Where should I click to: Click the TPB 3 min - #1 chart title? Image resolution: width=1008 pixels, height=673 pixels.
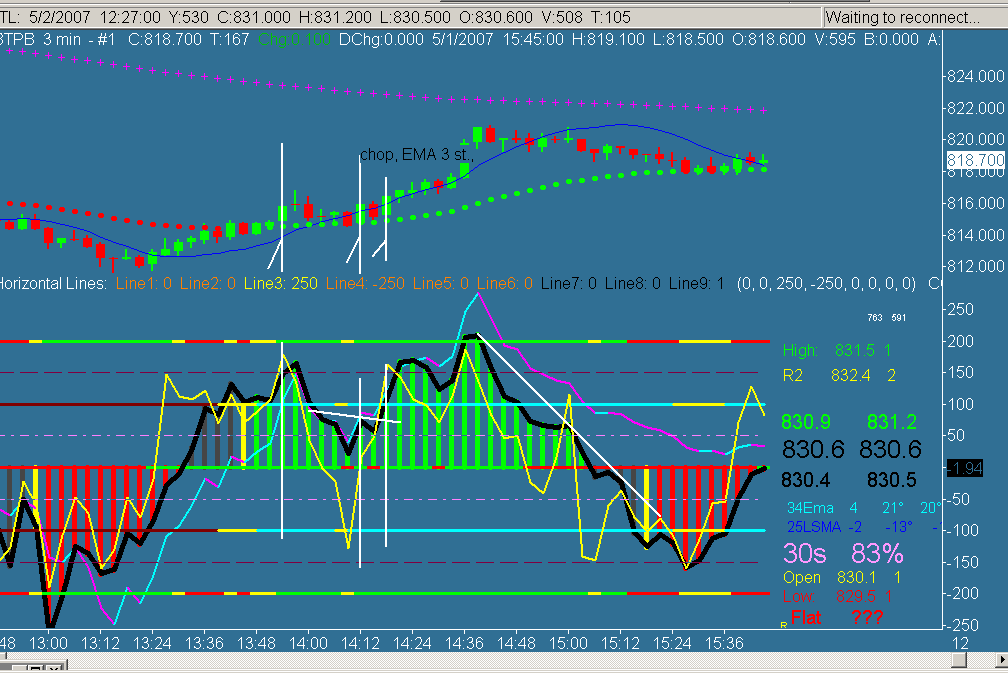pos(58,39)
